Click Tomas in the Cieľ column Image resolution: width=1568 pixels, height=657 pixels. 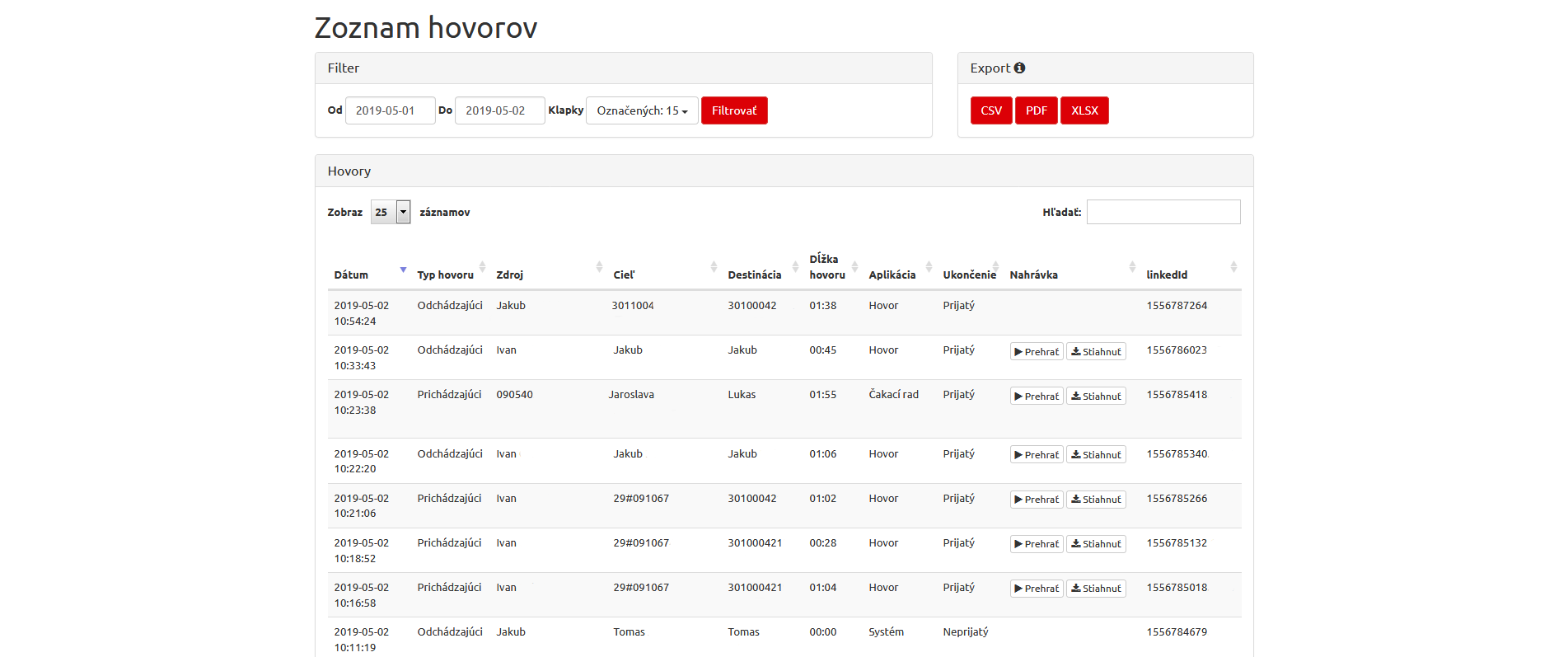[629, 632]
